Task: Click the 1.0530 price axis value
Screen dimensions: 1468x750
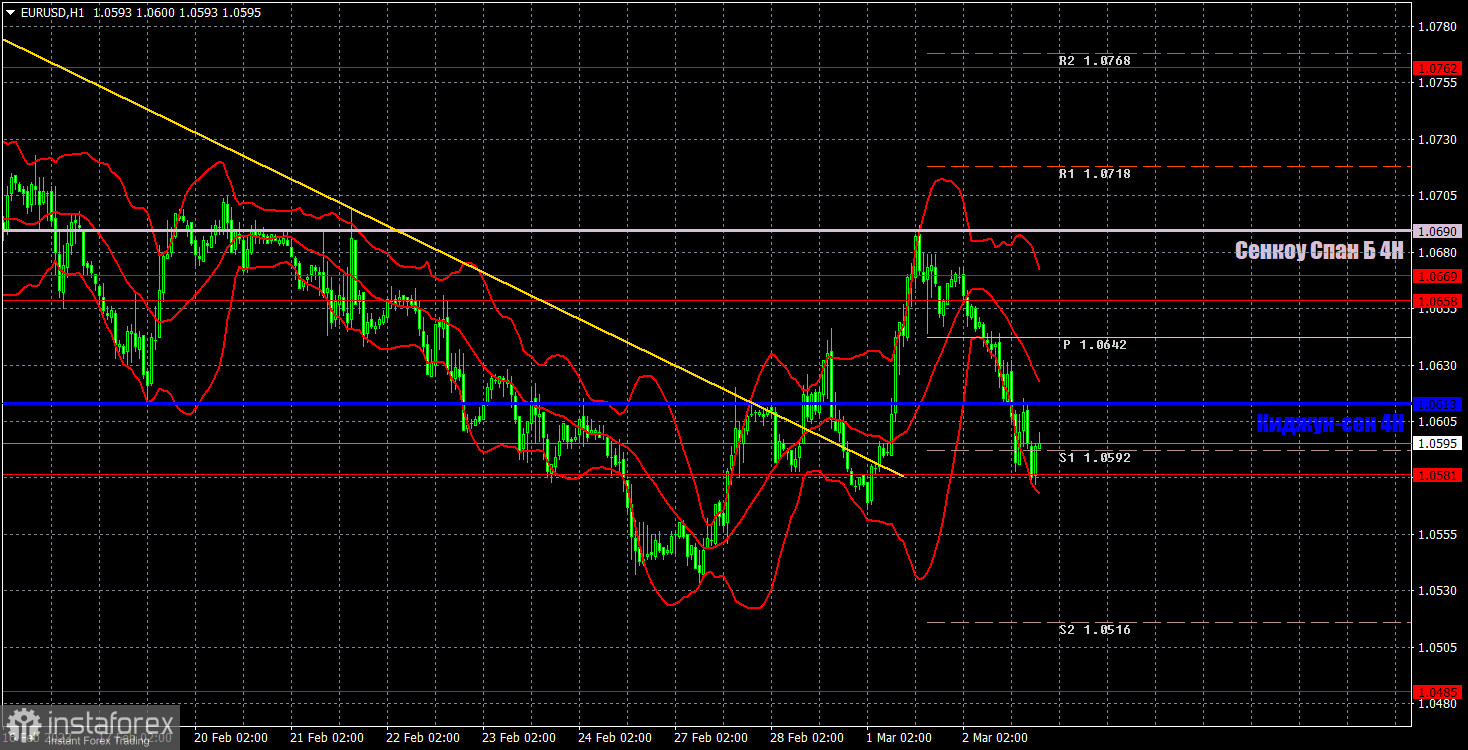Action: (1438, 591)
